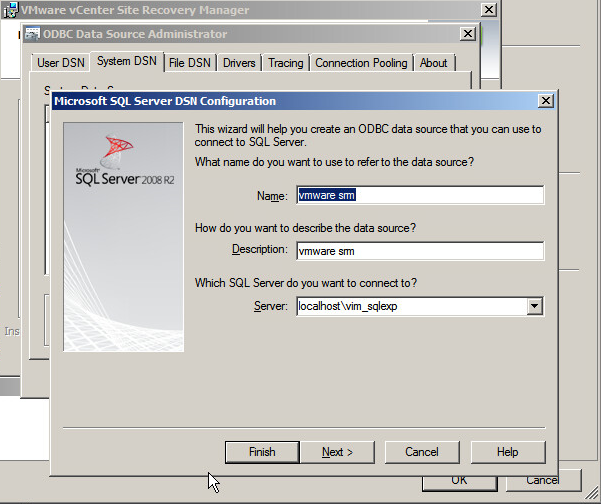Screen dimensions: 601x504
Task: Click the Next > button
Action: [x=337, y=452]
